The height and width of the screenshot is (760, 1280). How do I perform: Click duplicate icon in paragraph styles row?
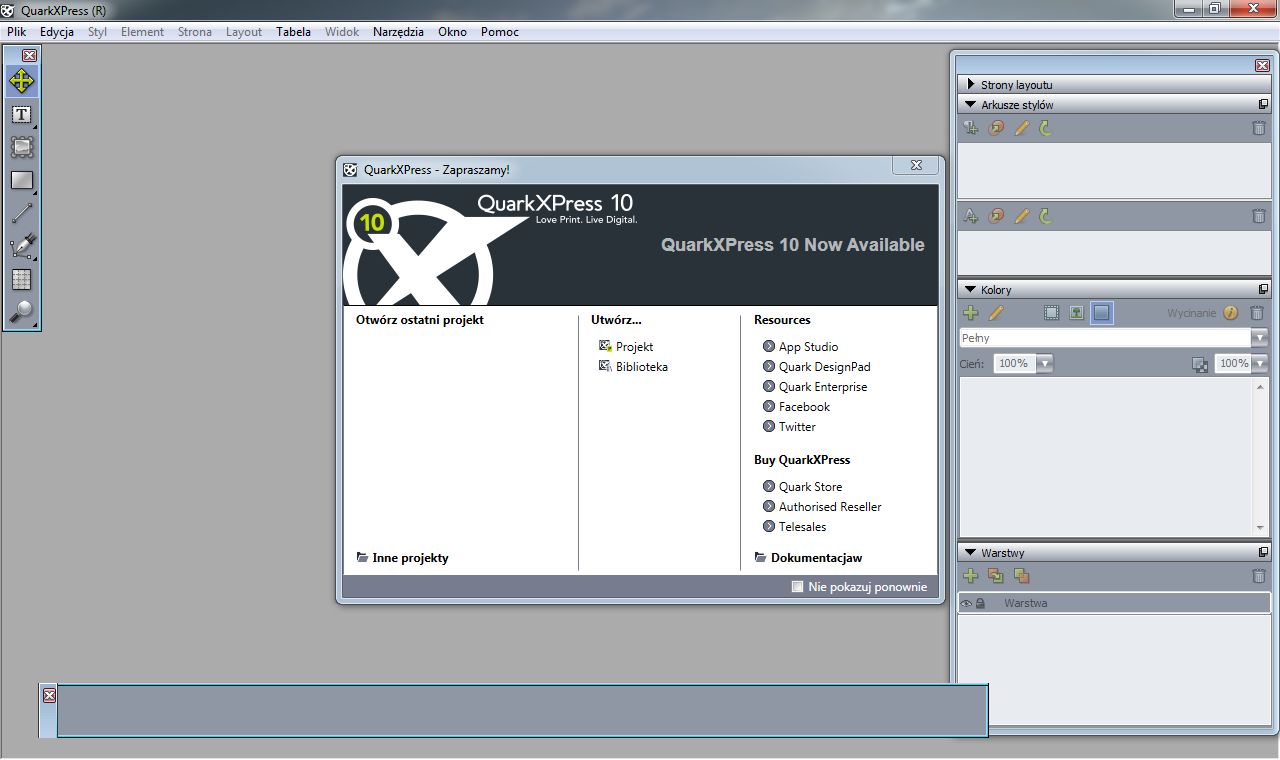click(996, 128)
